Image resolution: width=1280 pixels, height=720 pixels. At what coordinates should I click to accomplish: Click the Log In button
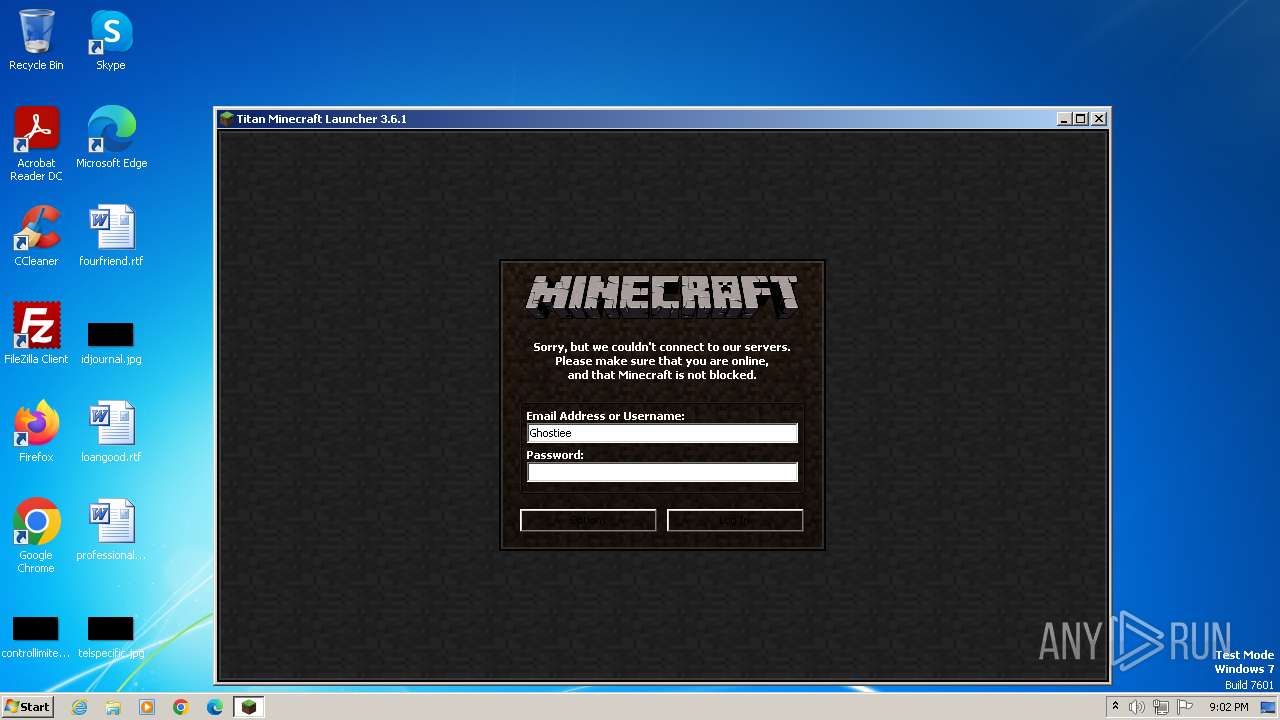coord(735,520)
